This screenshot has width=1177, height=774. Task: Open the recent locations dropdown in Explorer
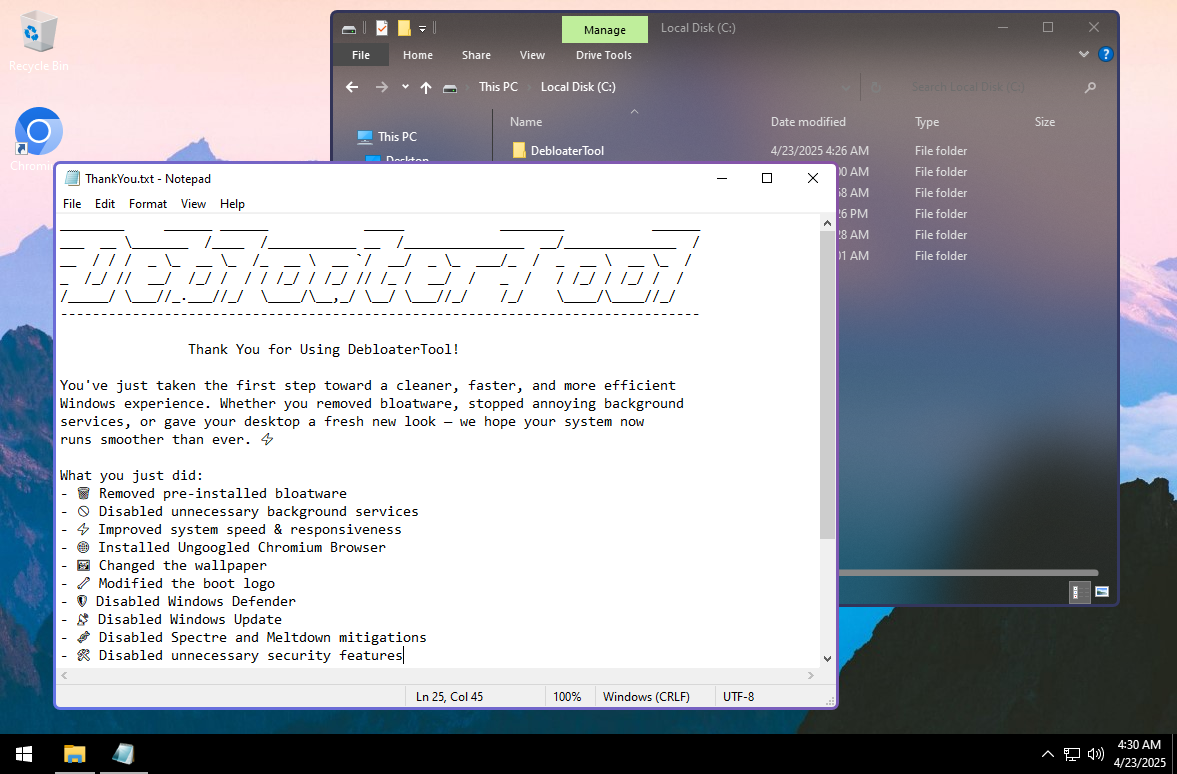[x=405, y=87]
